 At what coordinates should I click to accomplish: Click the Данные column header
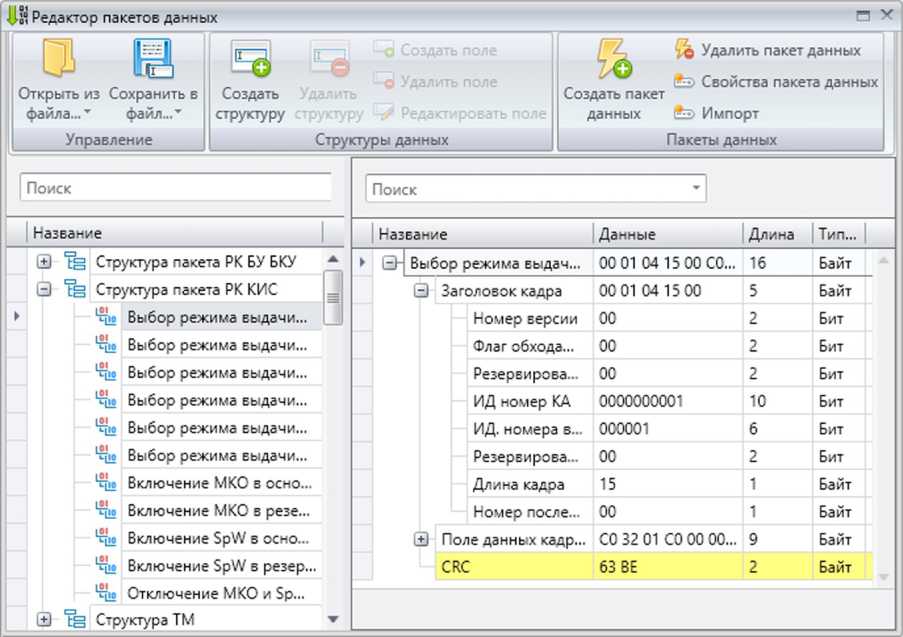667,234
